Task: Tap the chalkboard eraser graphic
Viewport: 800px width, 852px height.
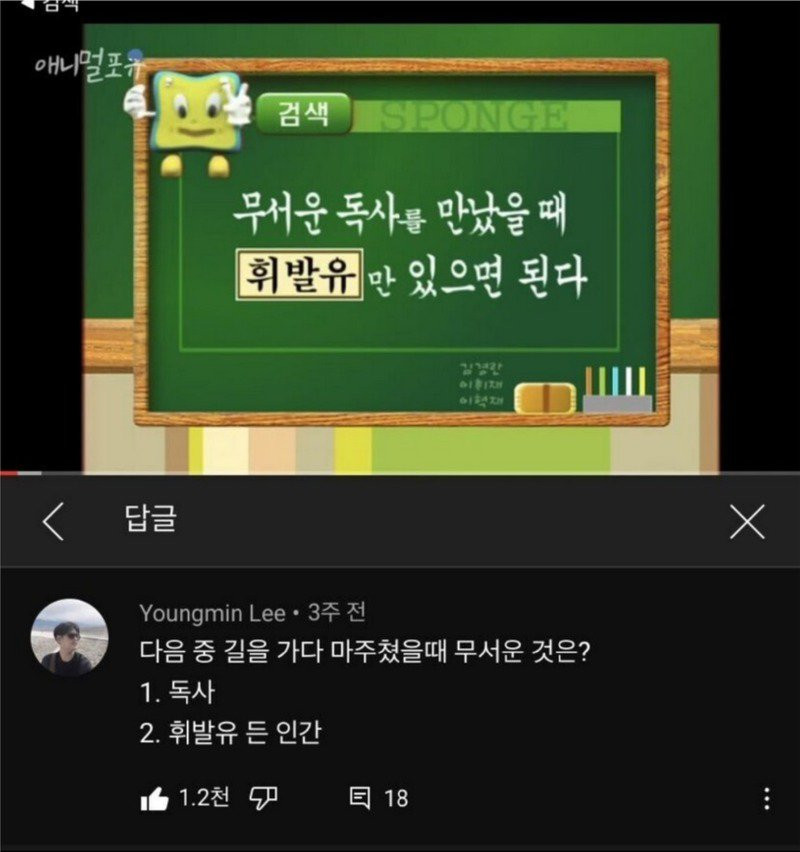Action: (545, 398)
